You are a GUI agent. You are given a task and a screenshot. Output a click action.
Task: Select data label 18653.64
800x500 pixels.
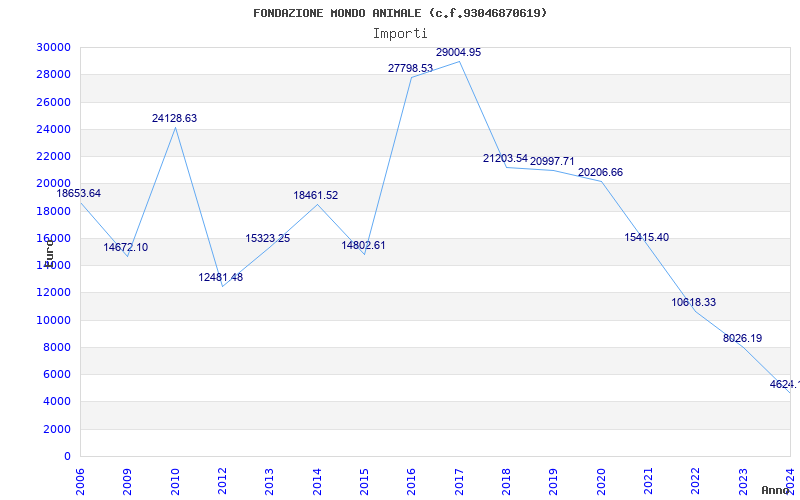(x=79, y=193)
